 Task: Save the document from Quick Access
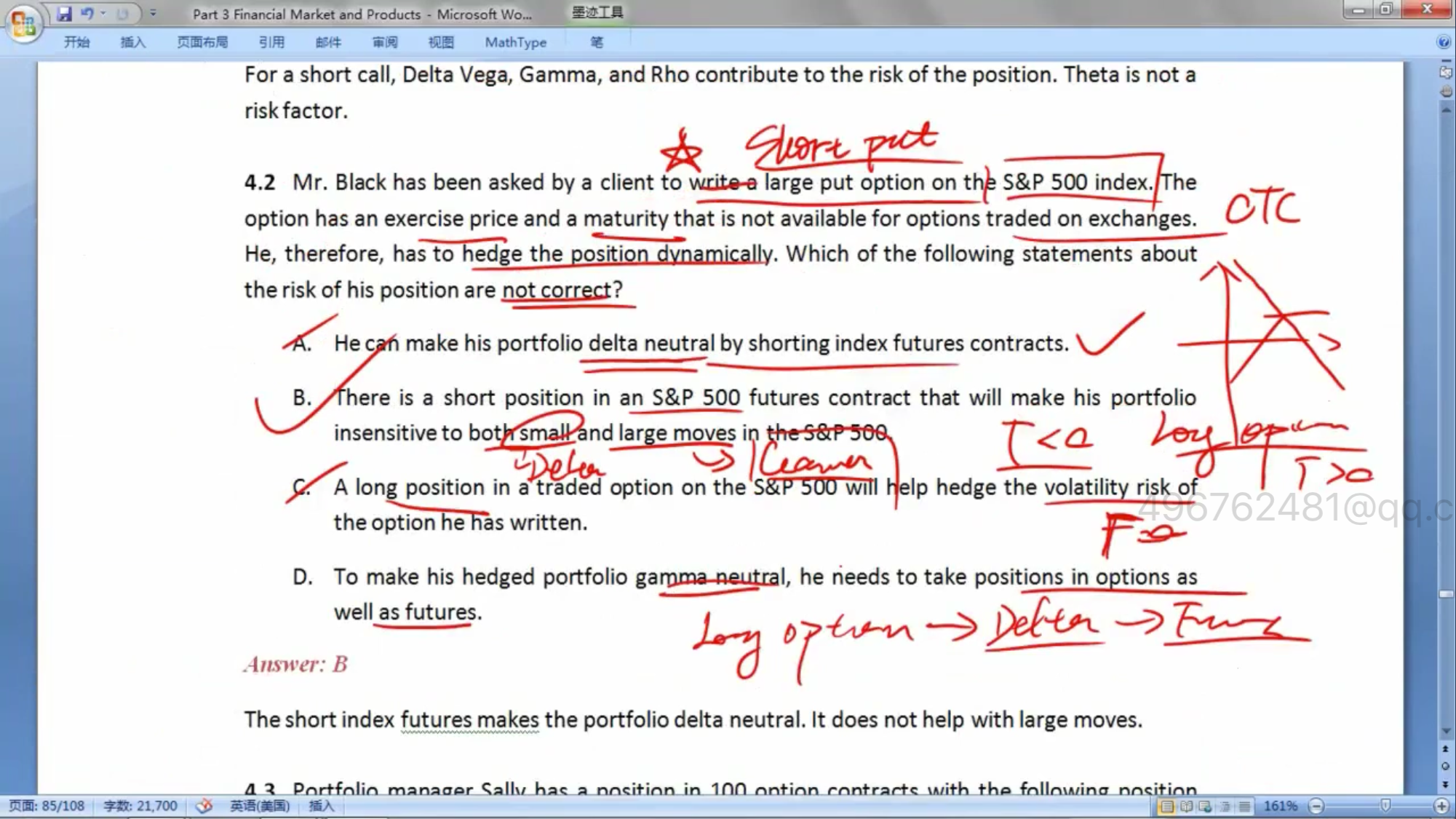click(x=65, y=13)
